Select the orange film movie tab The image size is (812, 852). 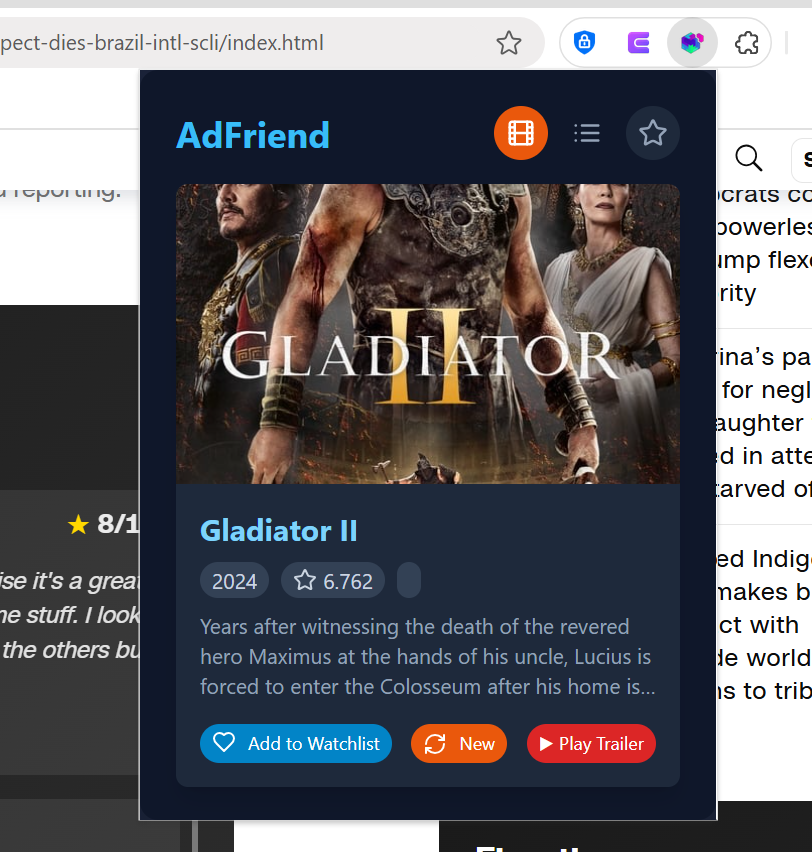520,133
